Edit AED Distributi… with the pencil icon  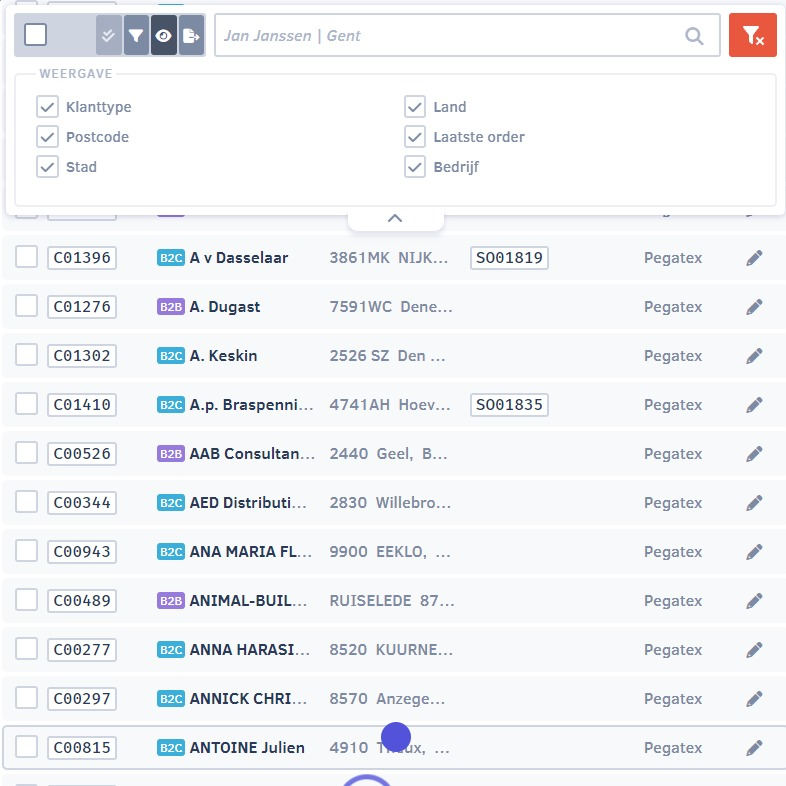click(x=754, y=503)
